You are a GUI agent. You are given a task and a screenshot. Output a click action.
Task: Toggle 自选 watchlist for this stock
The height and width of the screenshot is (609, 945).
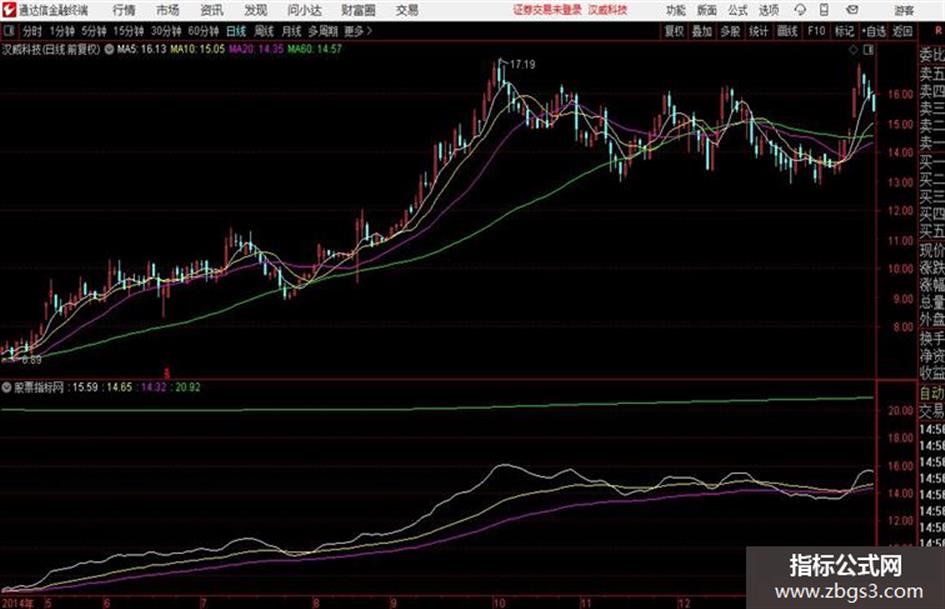[x=873, y=31]
